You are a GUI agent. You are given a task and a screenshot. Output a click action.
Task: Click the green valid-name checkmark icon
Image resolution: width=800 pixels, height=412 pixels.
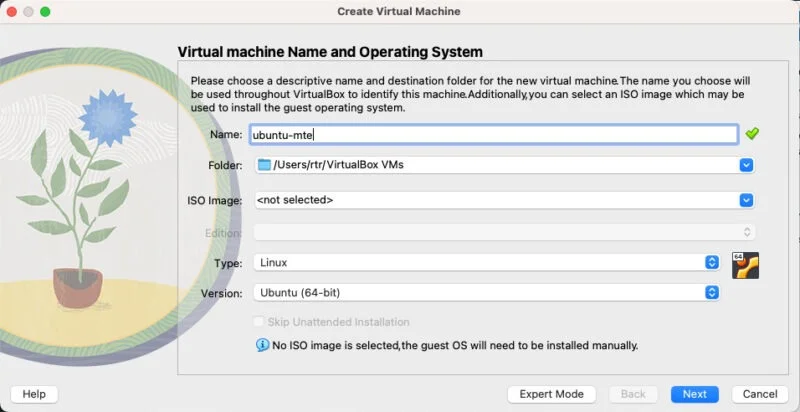[752, 134]
